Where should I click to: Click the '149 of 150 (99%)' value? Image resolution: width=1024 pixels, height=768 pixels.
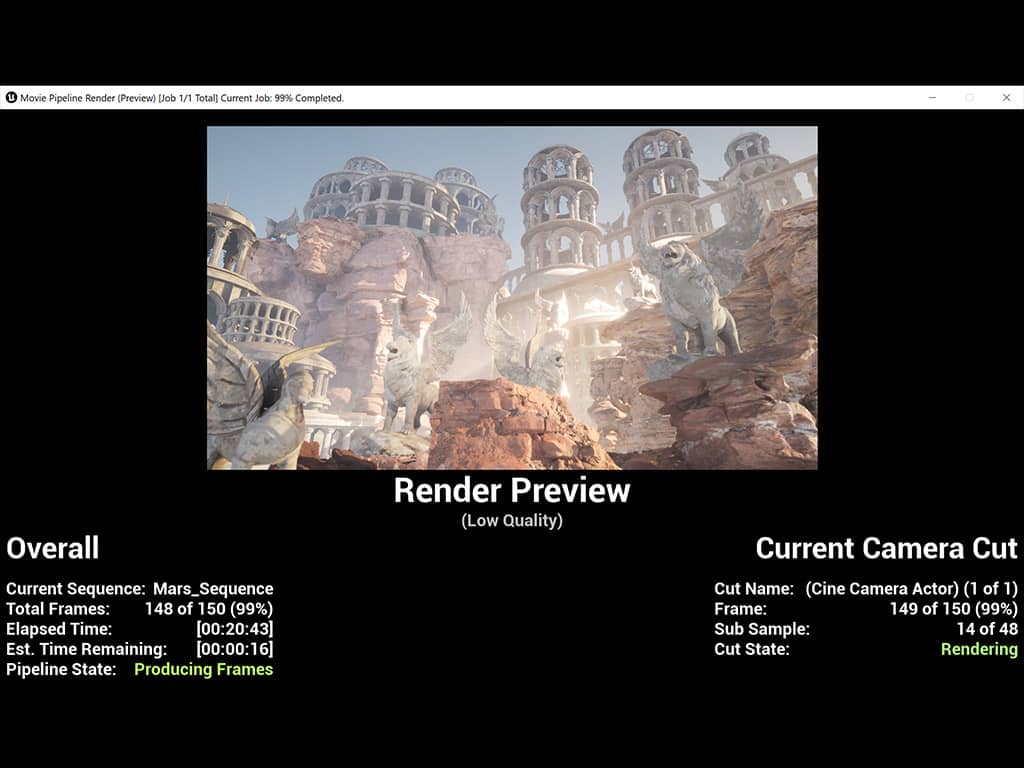point(954,609)
